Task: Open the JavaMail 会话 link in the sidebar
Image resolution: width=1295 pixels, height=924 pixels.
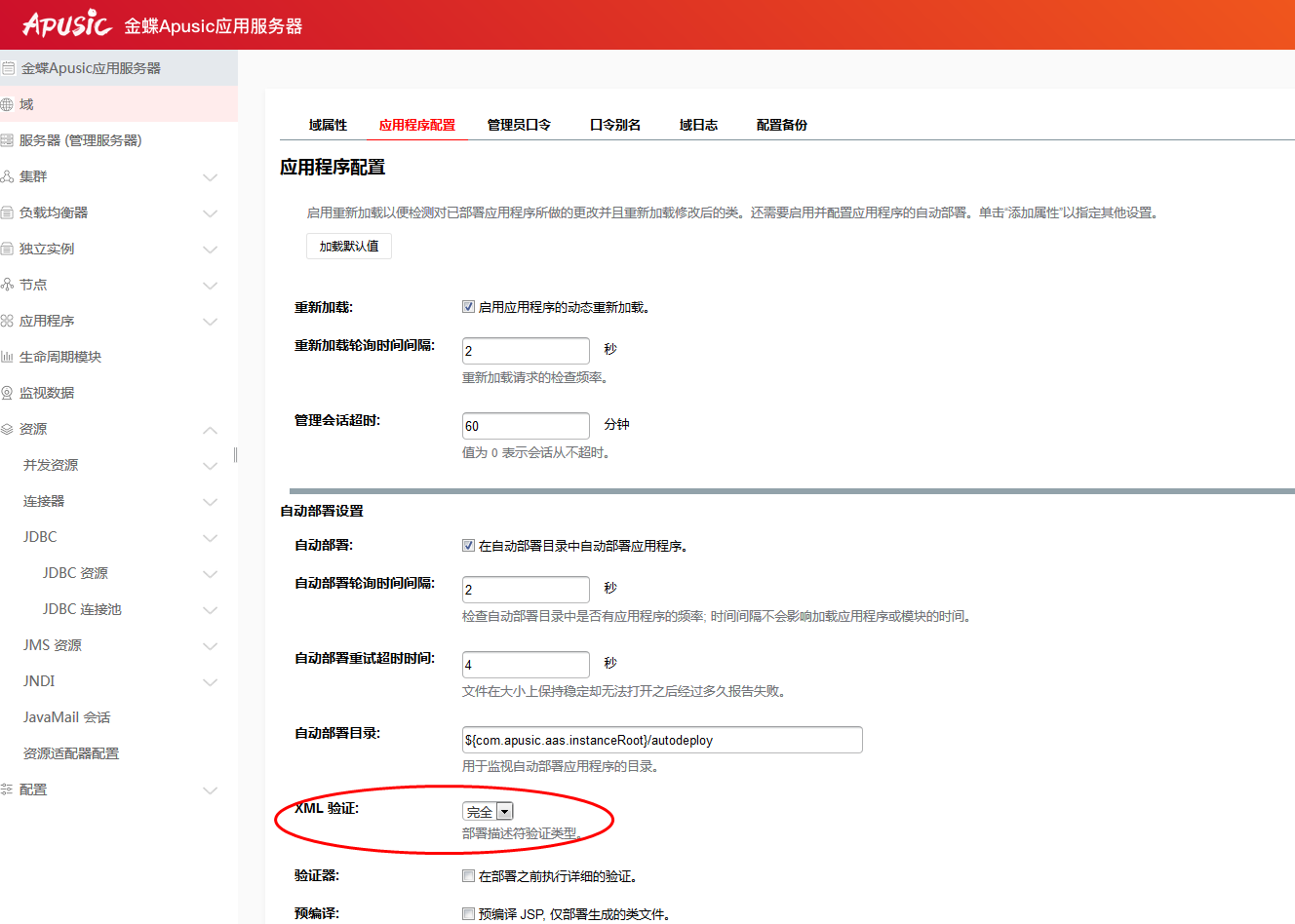Action: click(x=66, y=717)
